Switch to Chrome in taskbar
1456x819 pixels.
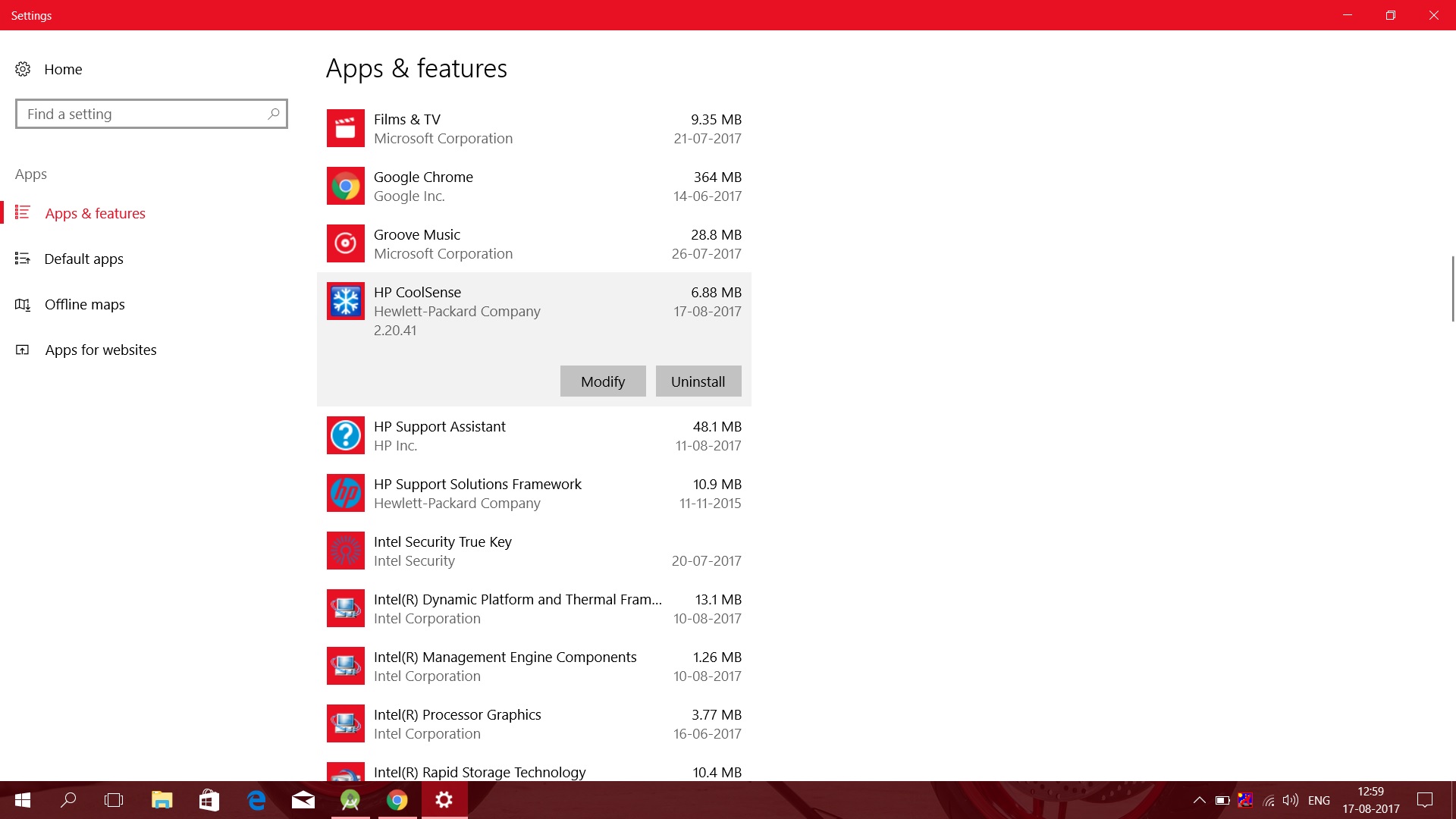pos(397,800)
